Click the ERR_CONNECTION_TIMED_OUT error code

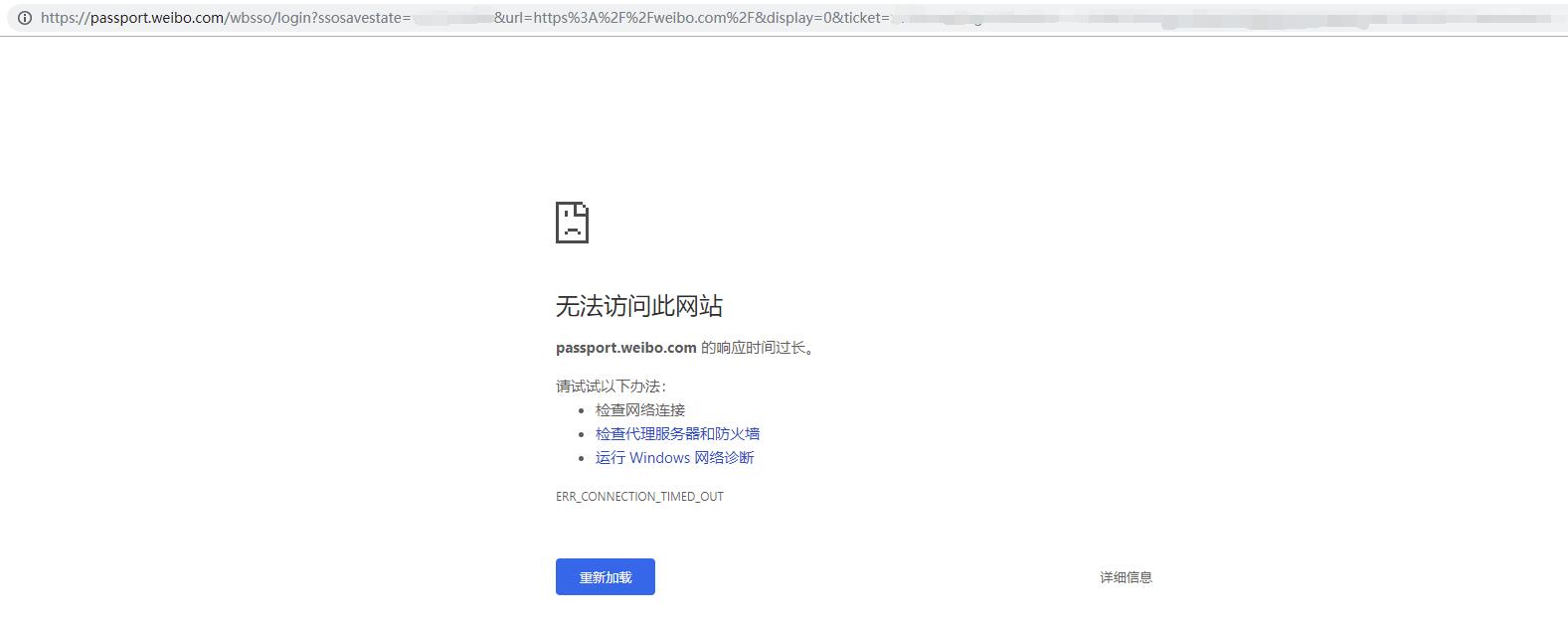click(x=639, y=497)
